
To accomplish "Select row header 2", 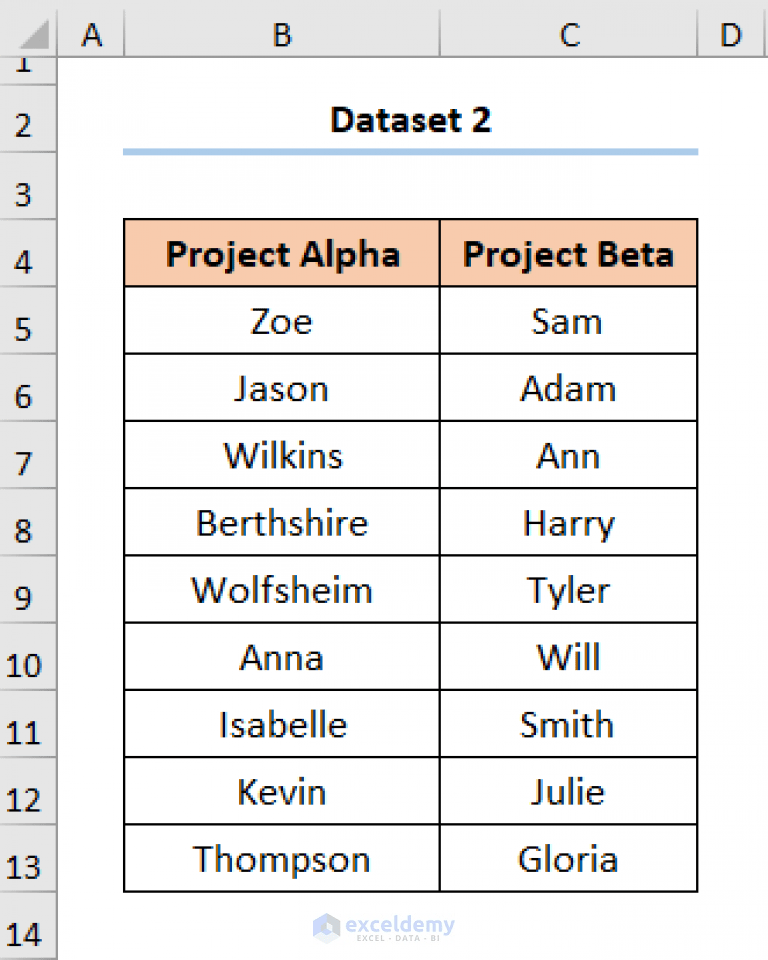I will (28, 122).
